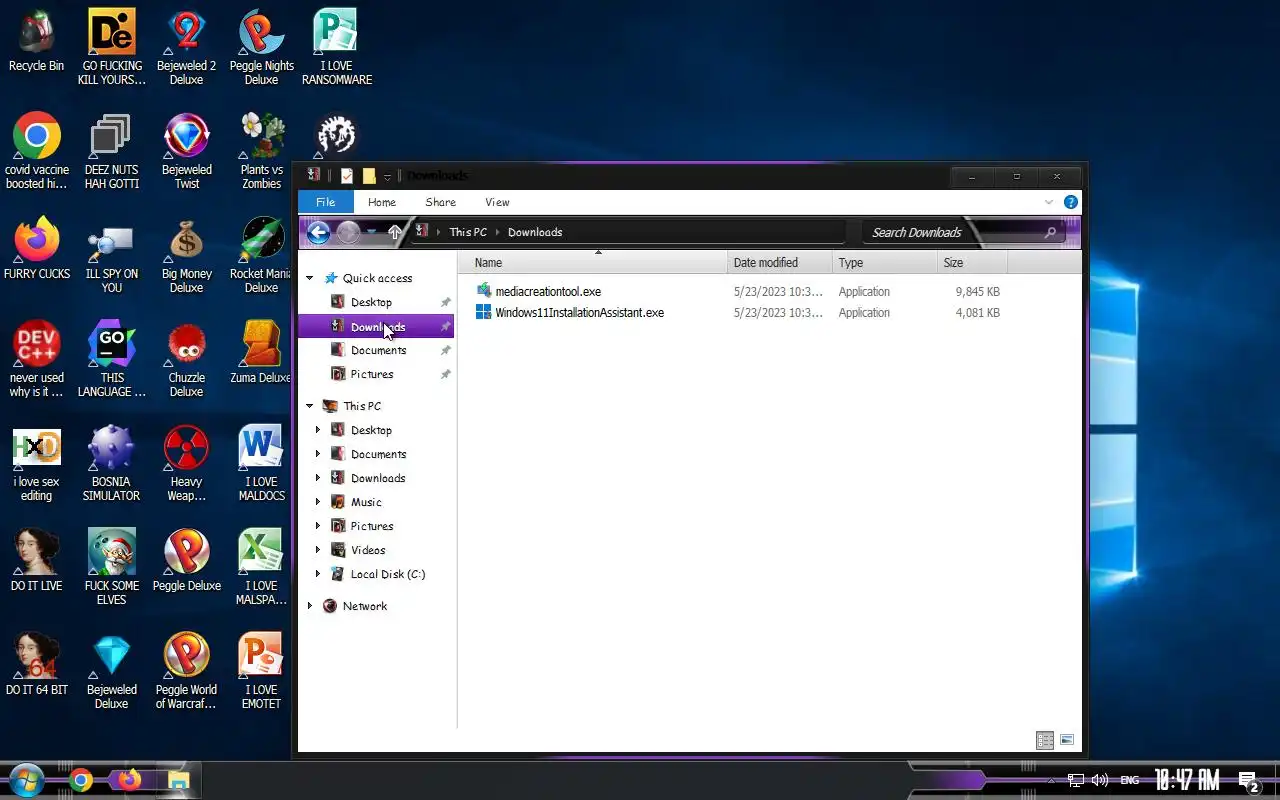Select the Peggle World of Warcraft desktop icon
1280x800 pixels.
(x=186, y=672)
